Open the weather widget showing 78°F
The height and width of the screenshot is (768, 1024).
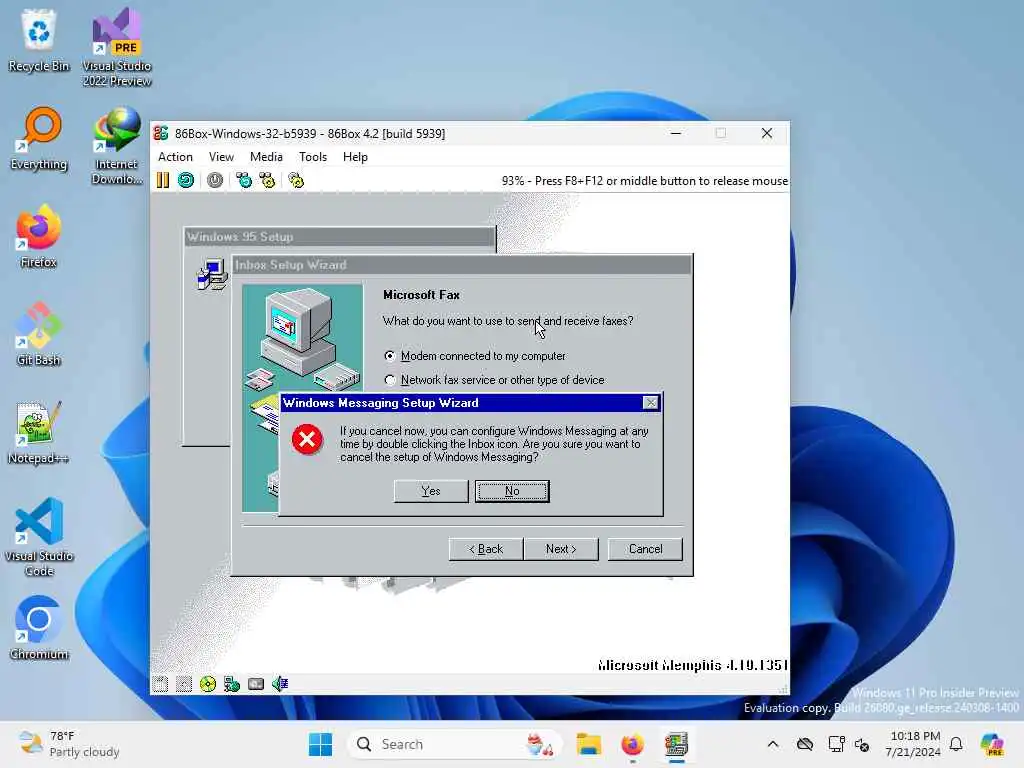pyautogui.click(x=69, y=744)
